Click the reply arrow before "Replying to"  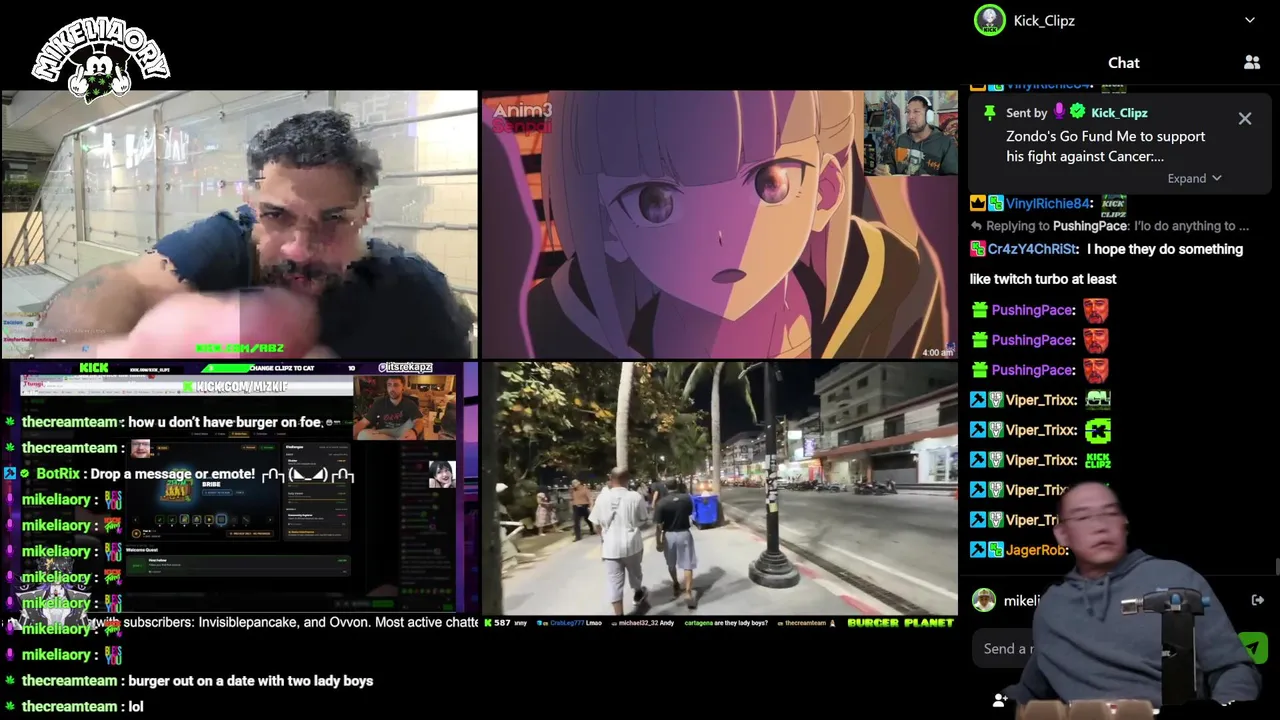coord(976,226)
